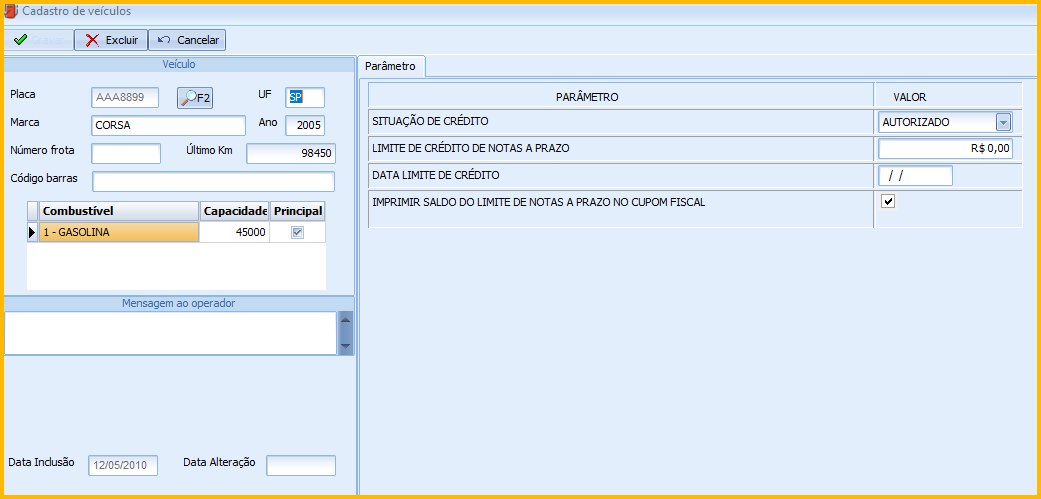1041x499 pixels.
Task: Click the Ano field showing 2005
Action: pos(305,125)
